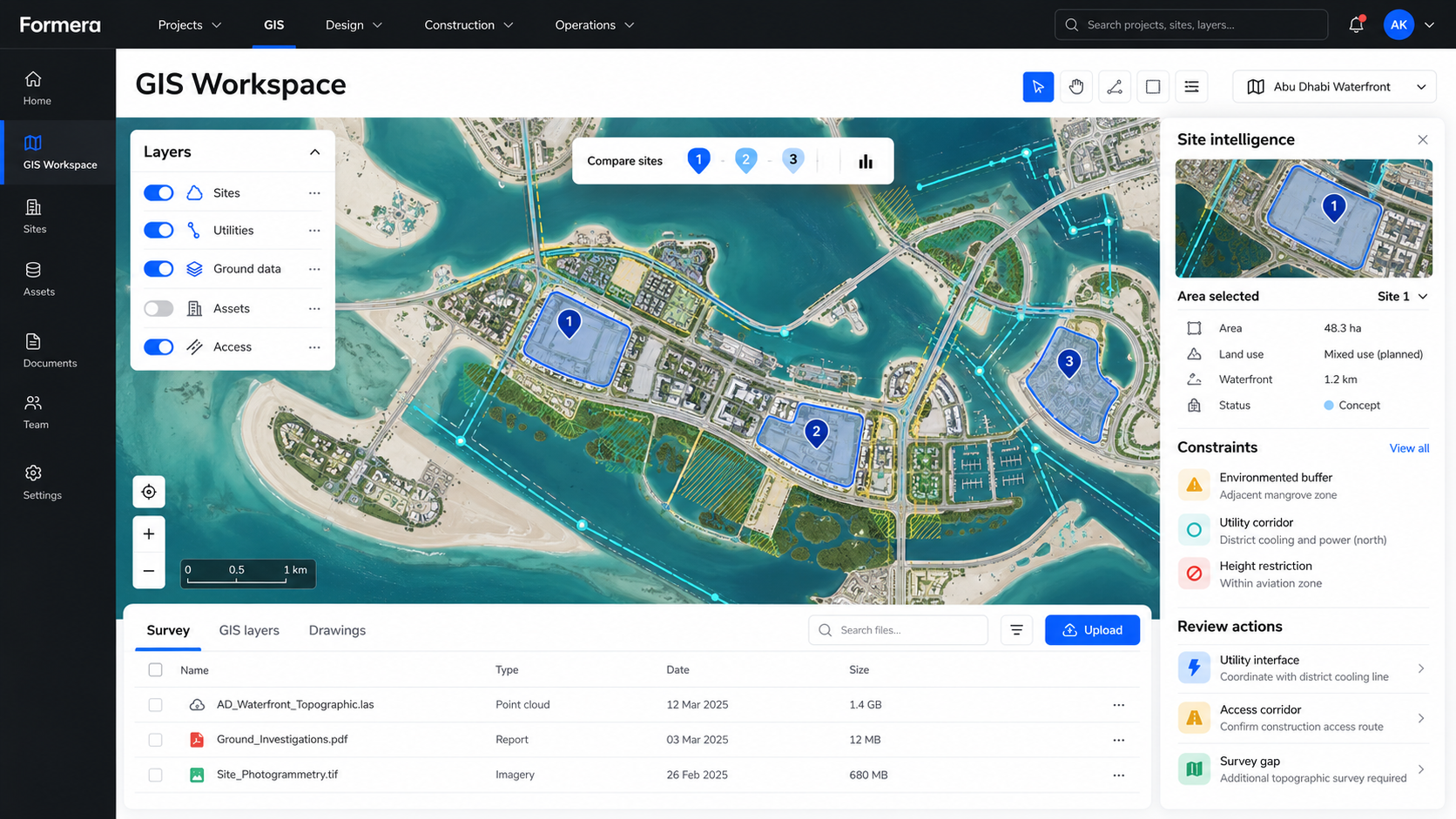Image resolution: width=1456 pixels, height=819 pixels.
Task: Open Sites layer more options
Action: (314, 193)
